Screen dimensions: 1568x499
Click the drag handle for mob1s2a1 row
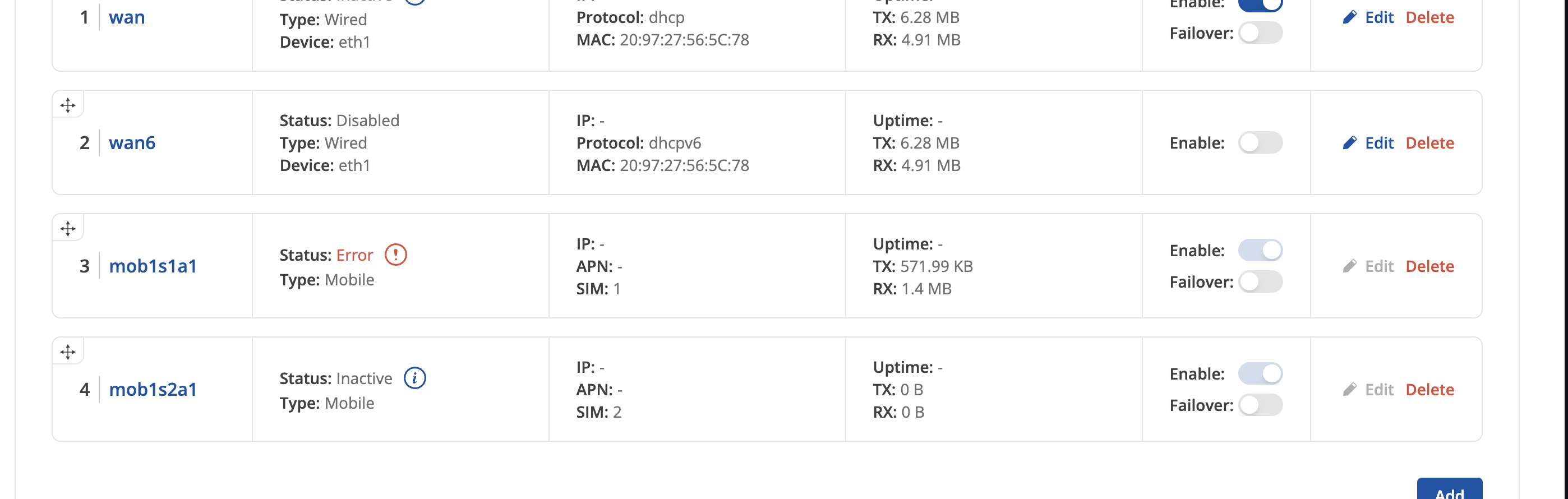(67, 352)
